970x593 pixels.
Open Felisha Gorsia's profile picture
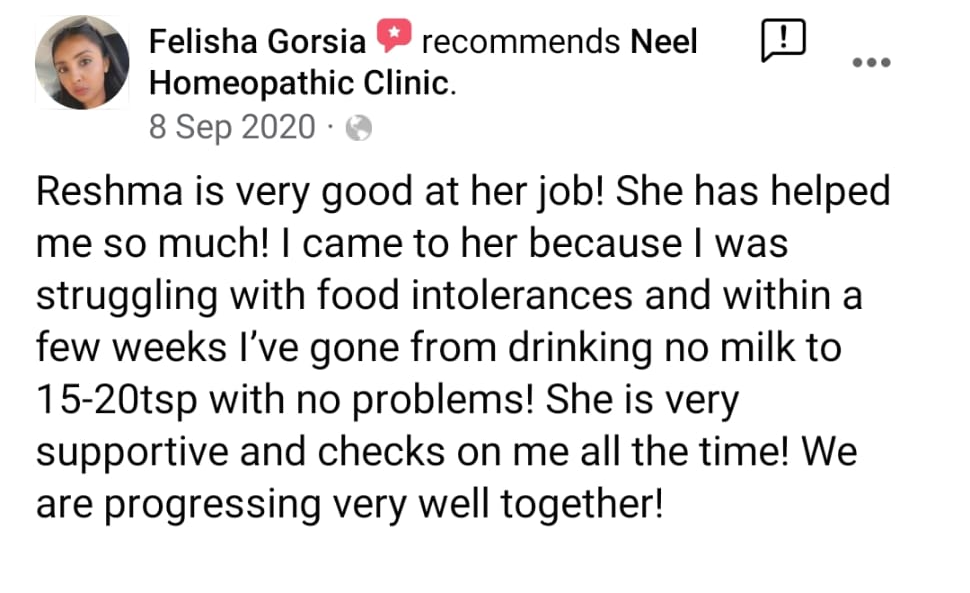(x=82, y=62)
